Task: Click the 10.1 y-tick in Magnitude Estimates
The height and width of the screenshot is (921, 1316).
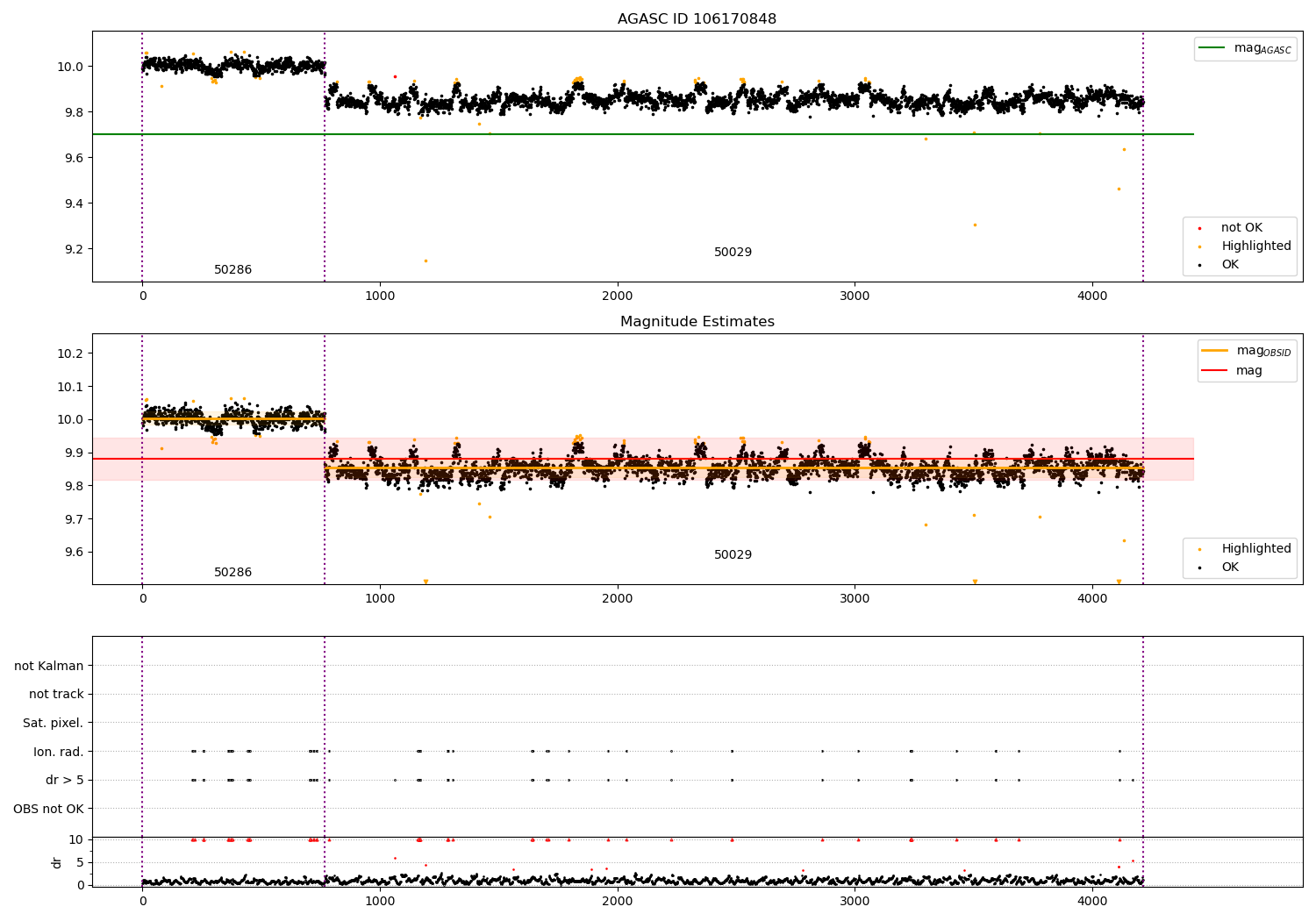Action: point(70,387)
